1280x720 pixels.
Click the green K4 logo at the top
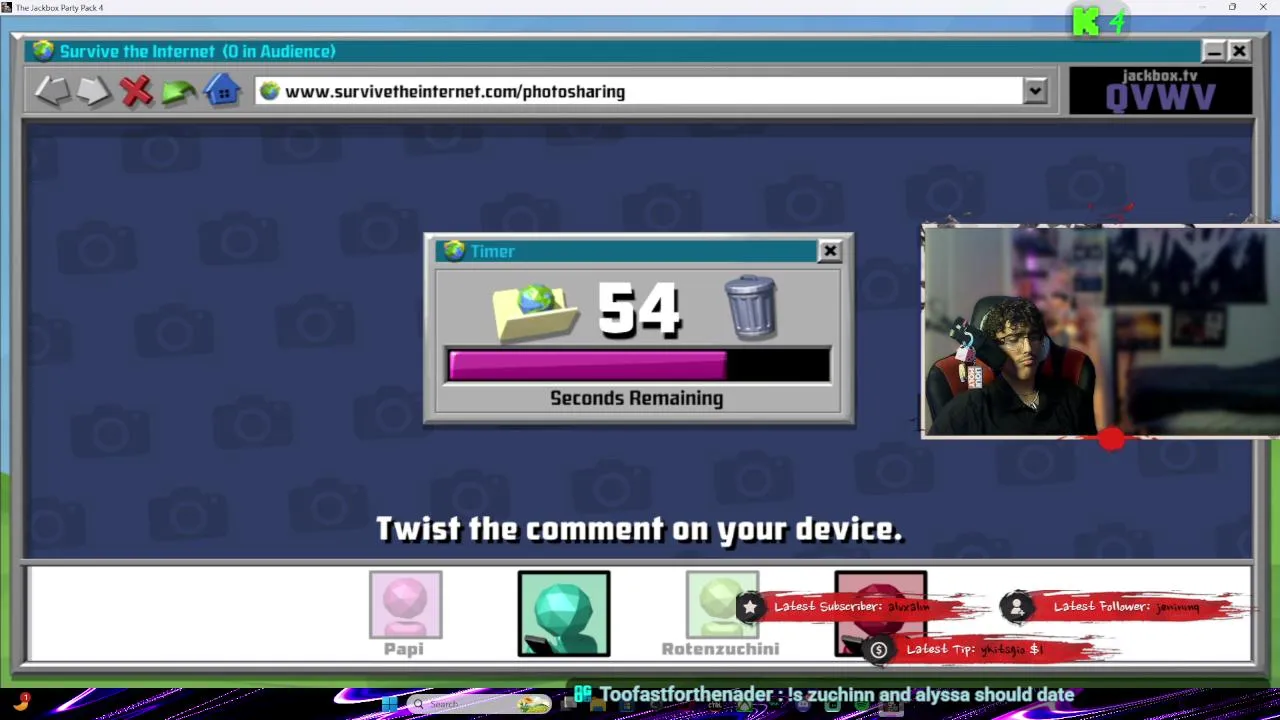click(1099, 21)
